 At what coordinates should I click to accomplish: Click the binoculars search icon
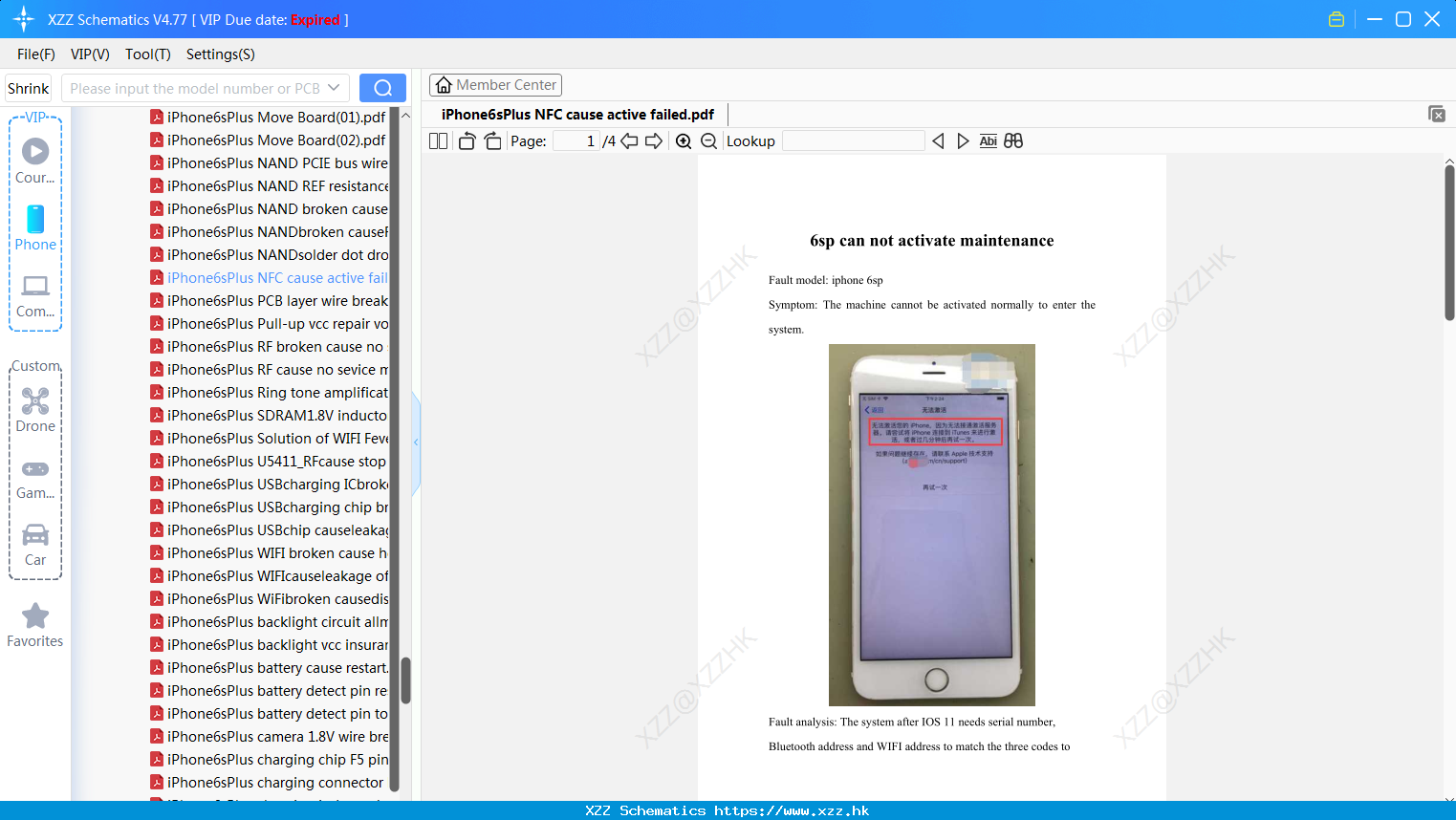pyautogui.click(x=1013, y=141)
